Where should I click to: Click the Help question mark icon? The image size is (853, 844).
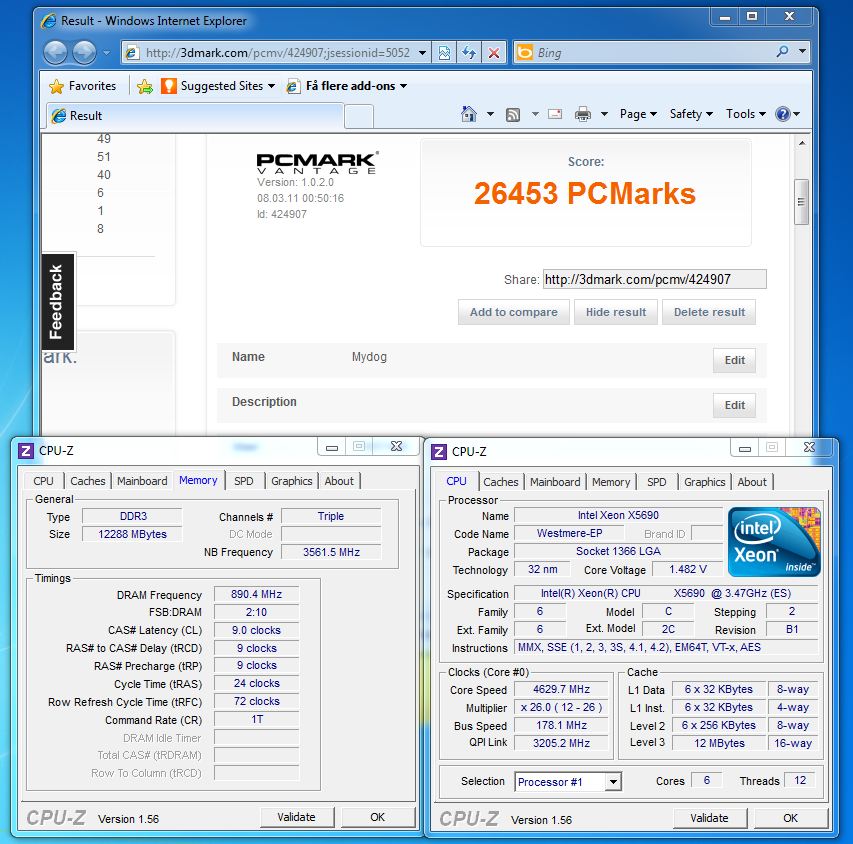point(783,114)
